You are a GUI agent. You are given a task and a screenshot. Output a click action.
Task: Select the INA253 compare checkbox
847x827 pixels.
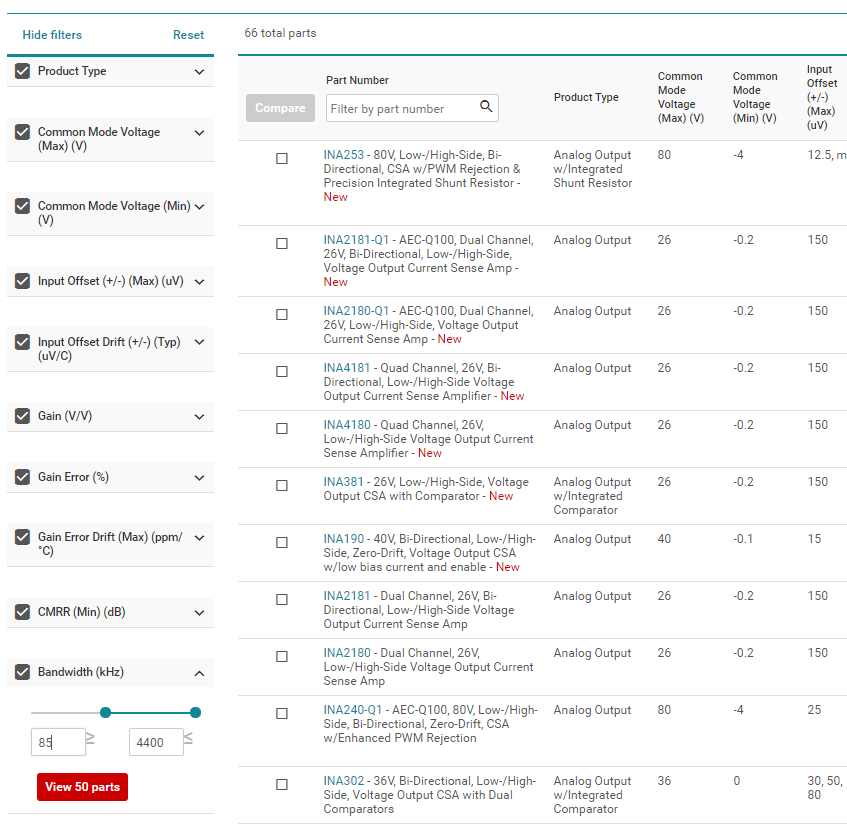coord(282,158)
